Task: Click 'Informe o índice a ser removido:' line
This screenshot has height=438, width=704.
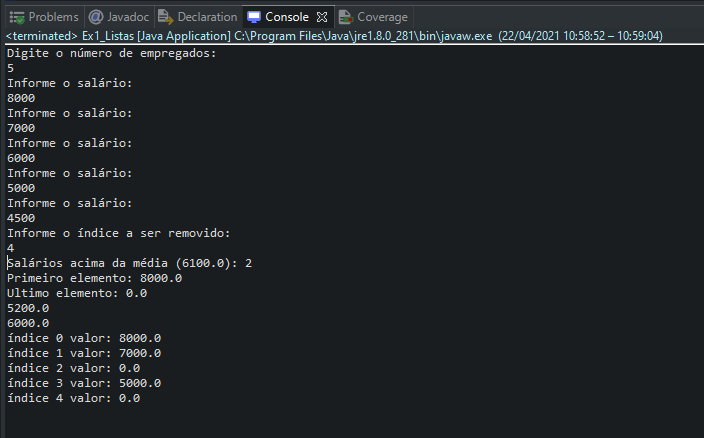Action: click(119, 233)
